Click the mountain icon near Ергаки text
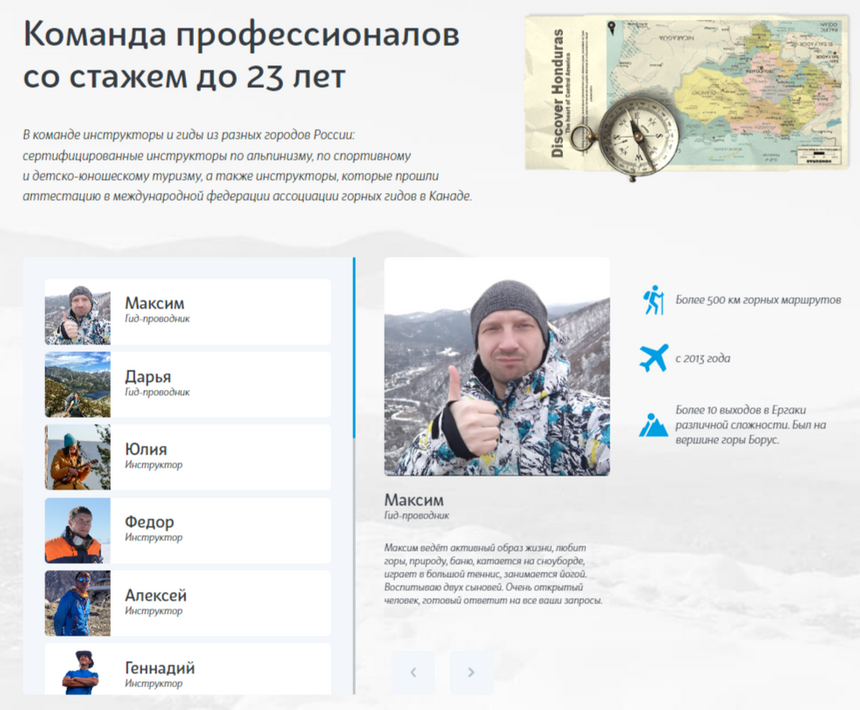Image resolution: width=860 pixels, height=710 pixels. pos(655,424)
